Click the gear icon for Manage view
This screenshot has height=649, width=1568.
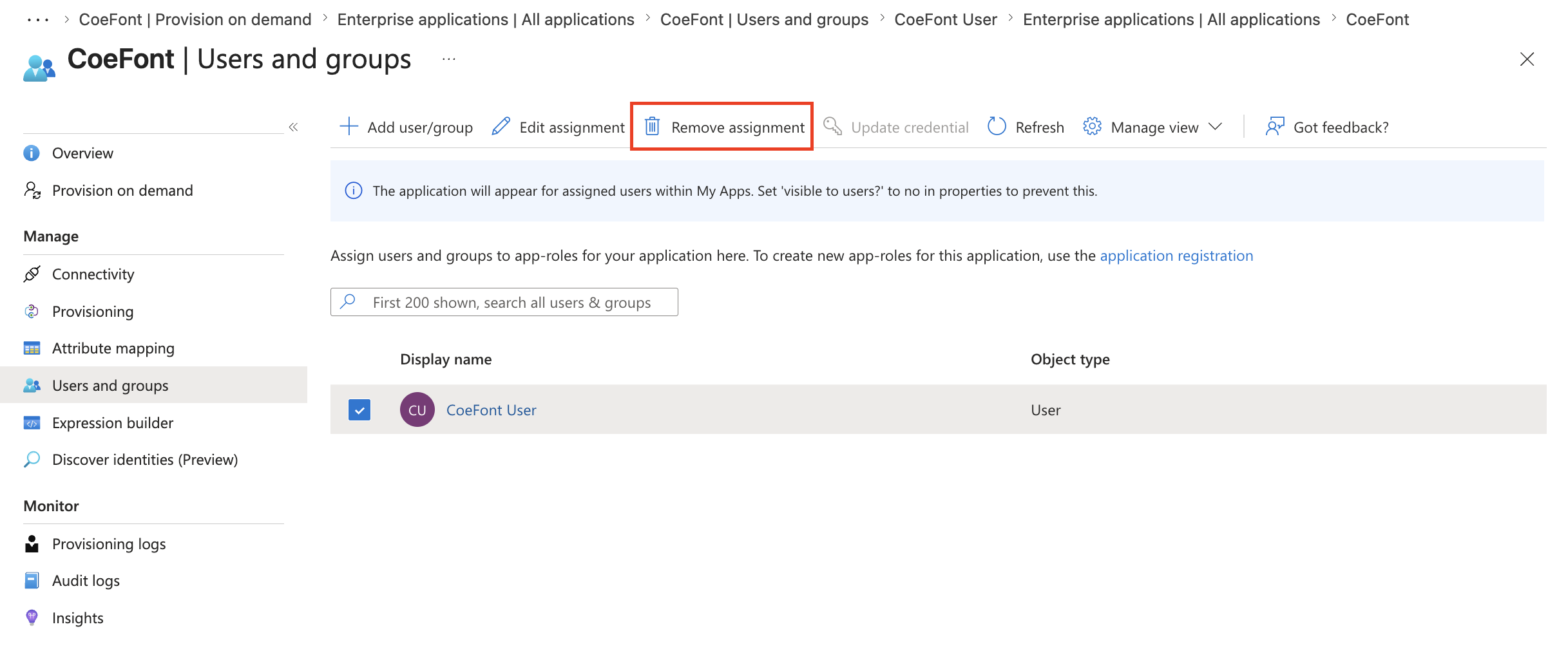tap(1092, 126)
